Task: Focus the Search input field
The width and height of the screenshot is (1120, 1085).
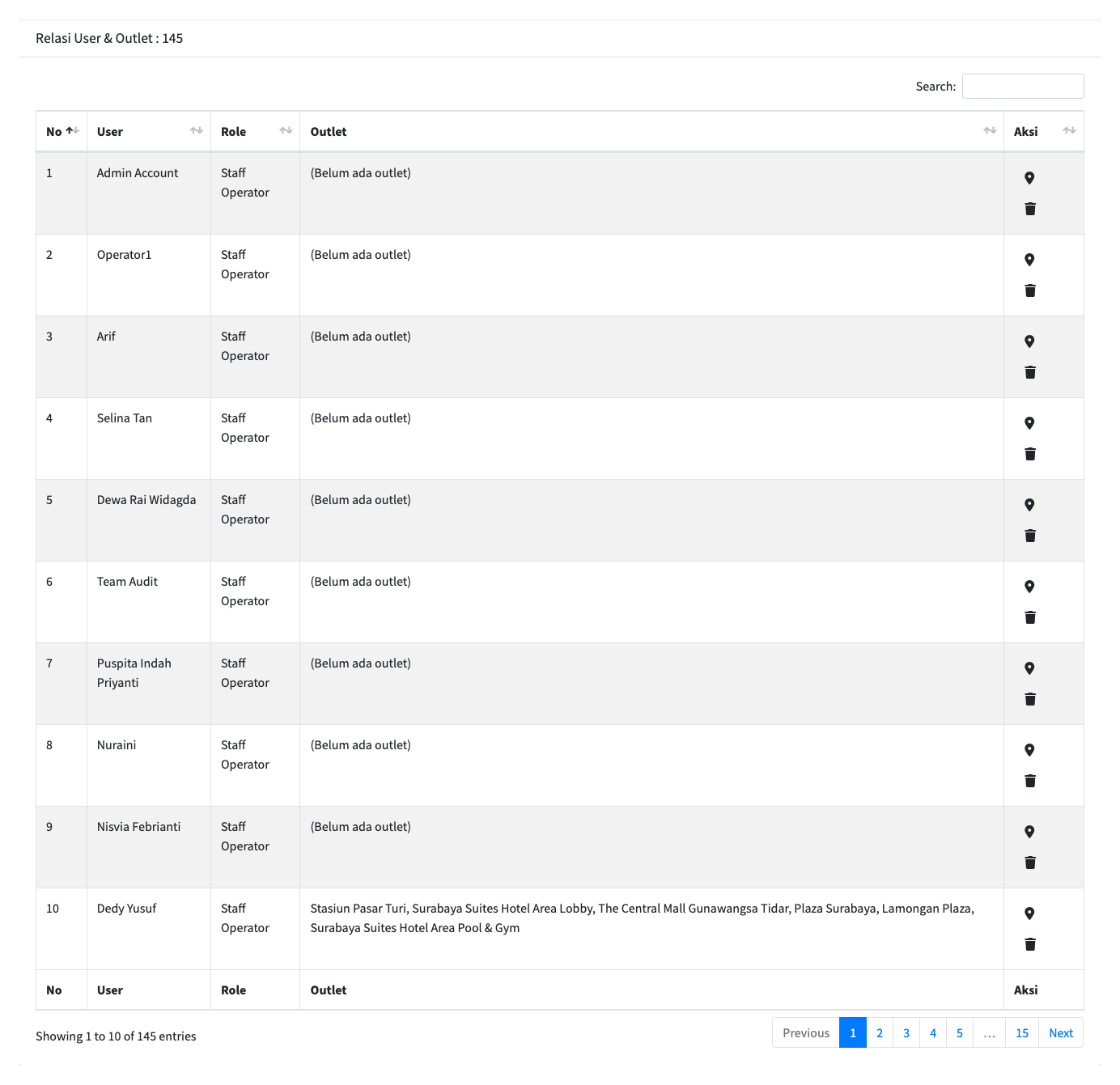Action: (1023, 86)
